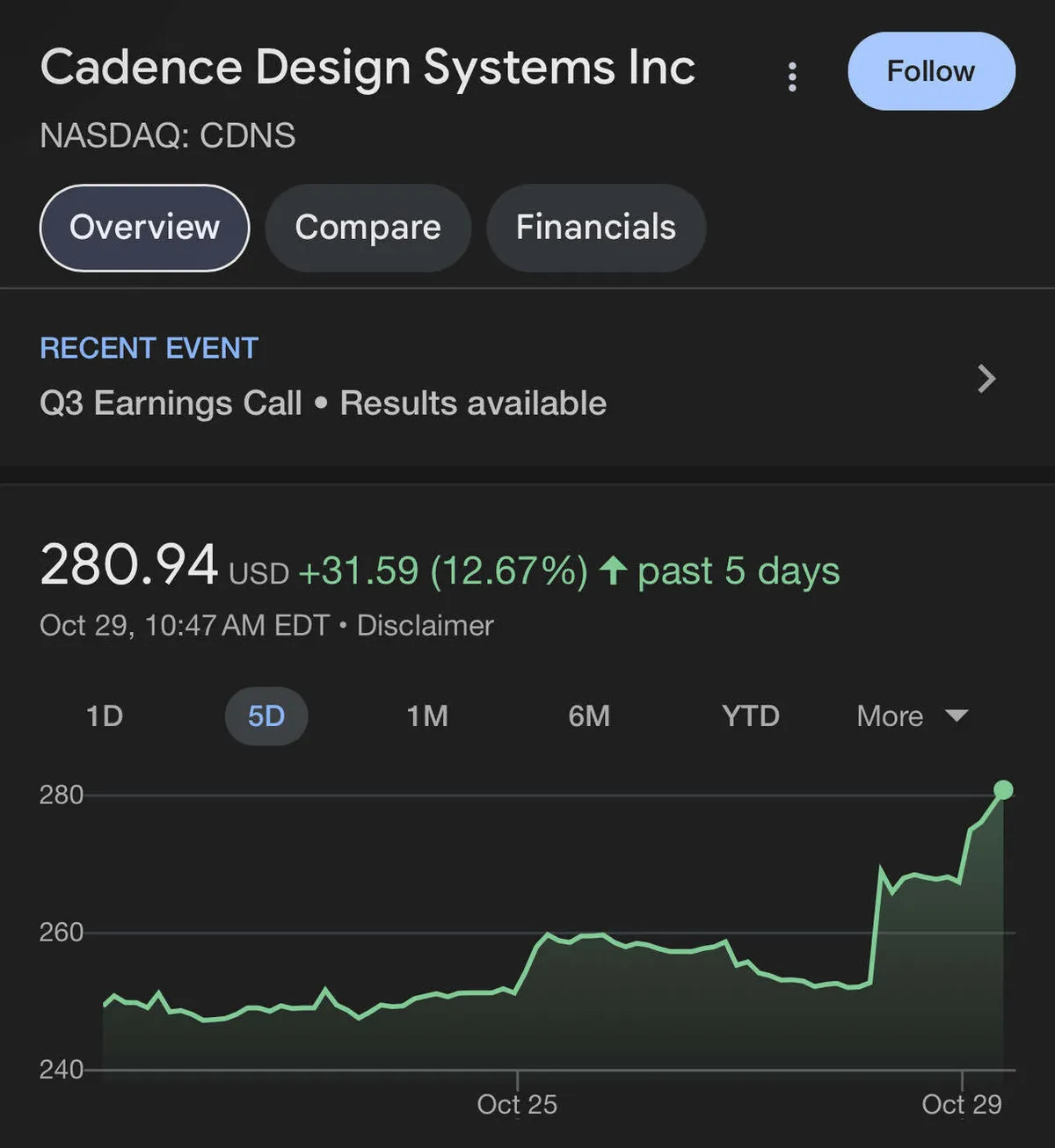Switch the chart to 1M range
The image size is (1055, 1148).
pos(427,716)
